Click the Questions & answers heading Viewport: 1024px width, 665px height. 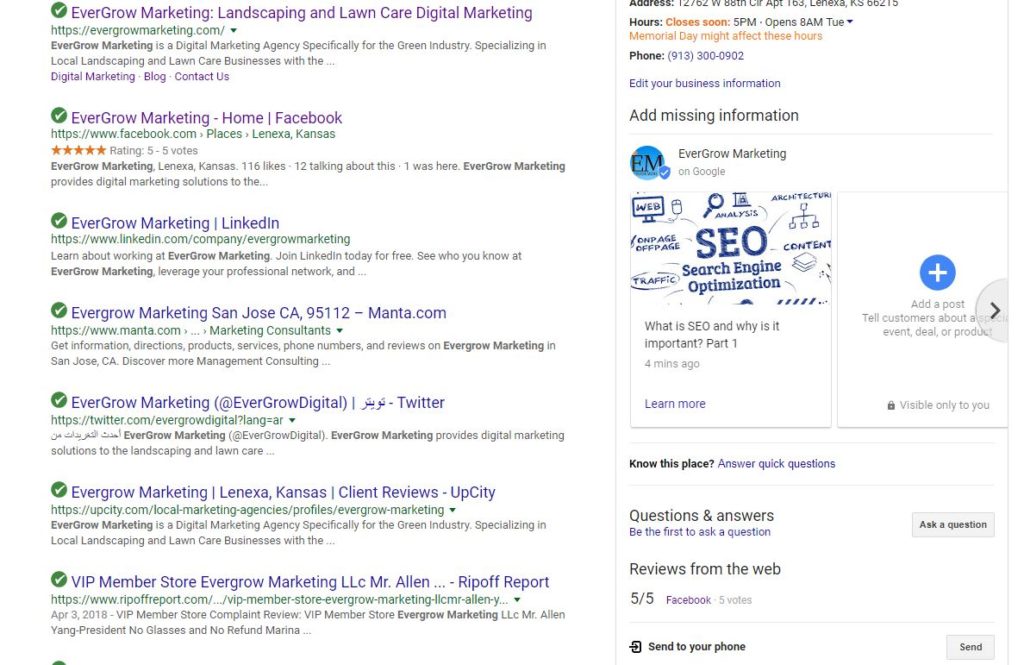pos(701,515)
